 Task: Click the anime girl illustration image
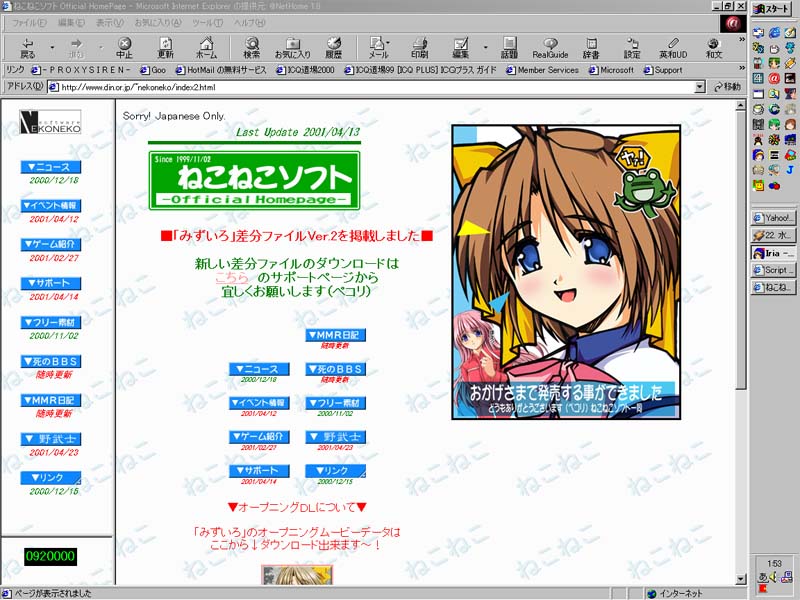pos(566,272)
